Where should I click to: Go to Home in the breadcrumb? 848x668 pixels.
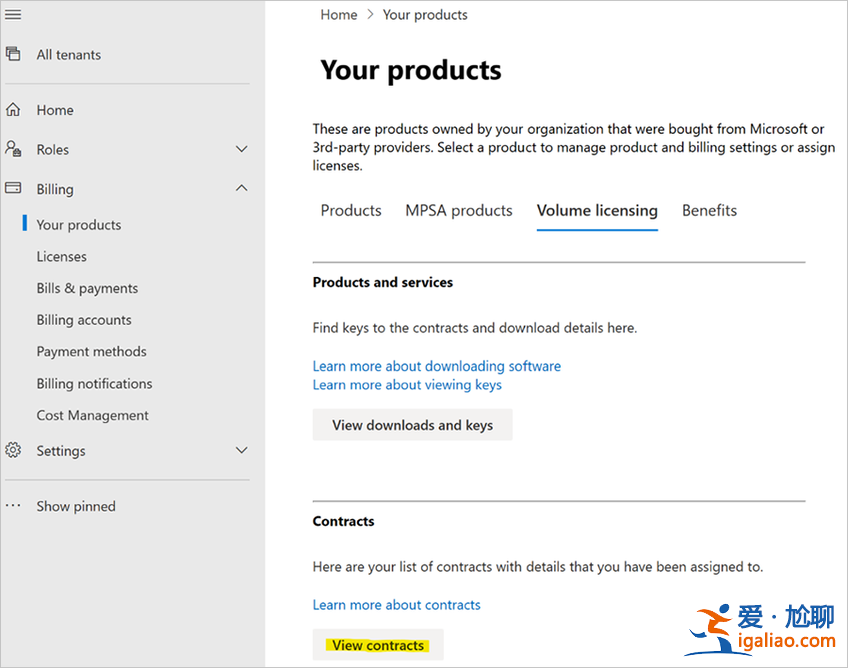(338, 15)
